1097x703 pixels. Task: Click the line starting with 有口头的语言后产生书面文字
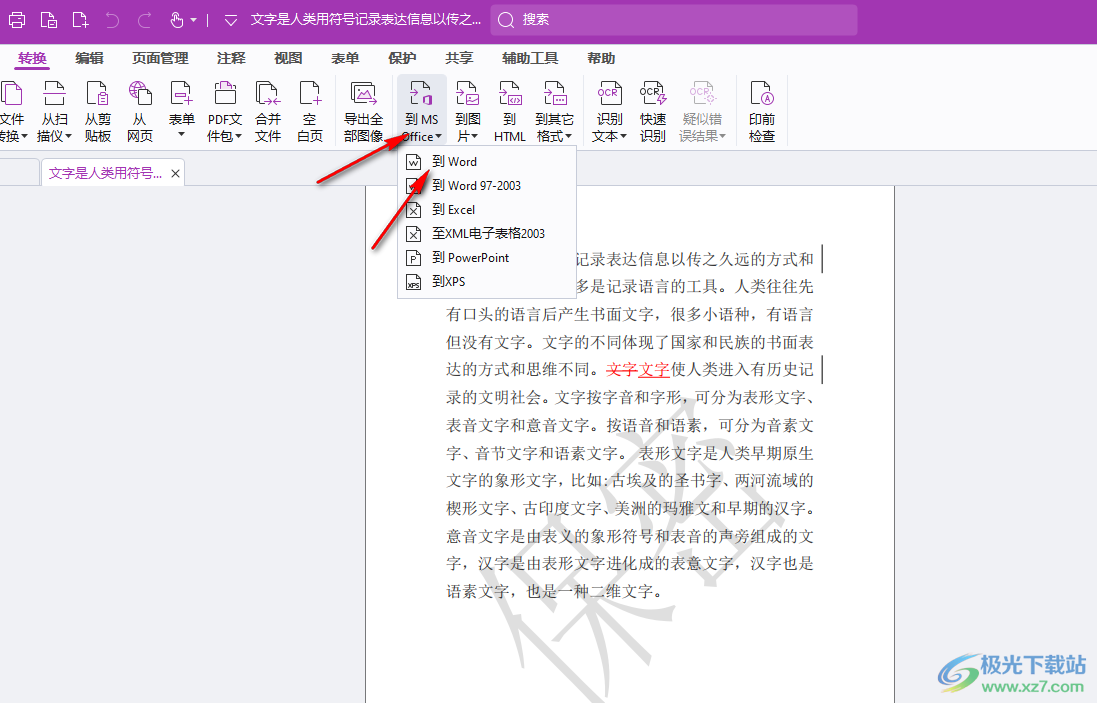[x=630, y=314]
